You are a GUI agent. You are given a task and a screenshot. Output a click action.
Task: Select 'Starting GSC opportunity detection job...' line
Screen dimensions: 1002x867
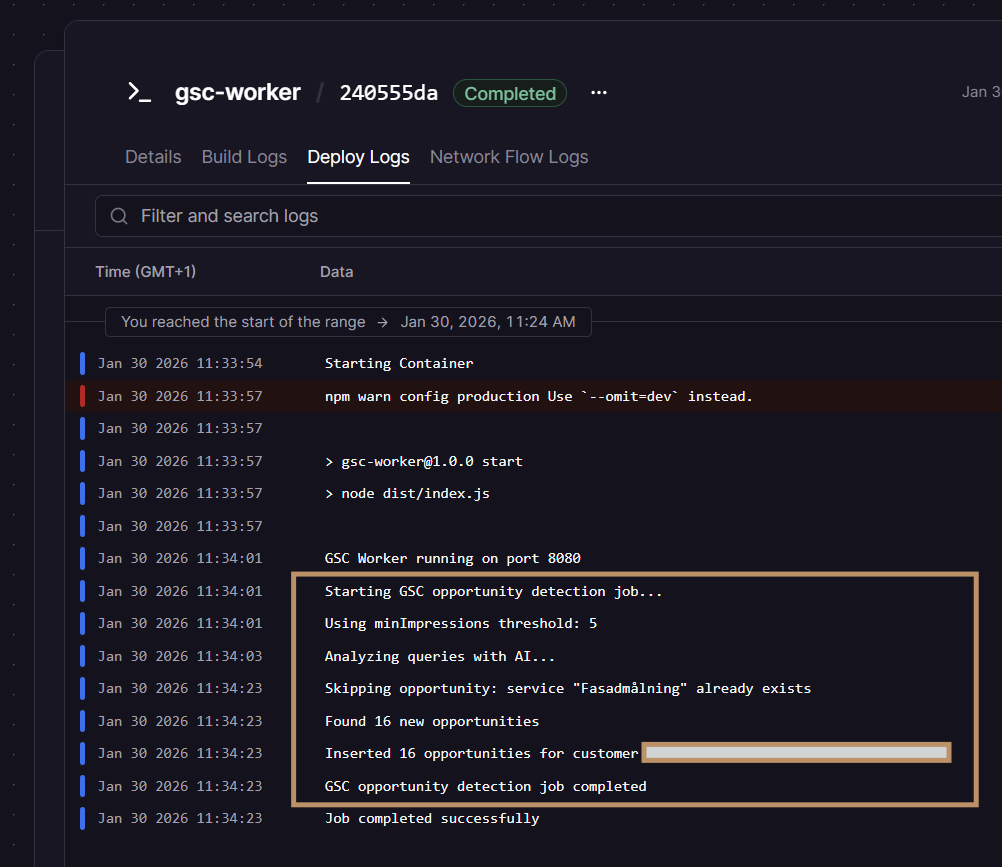493,592
